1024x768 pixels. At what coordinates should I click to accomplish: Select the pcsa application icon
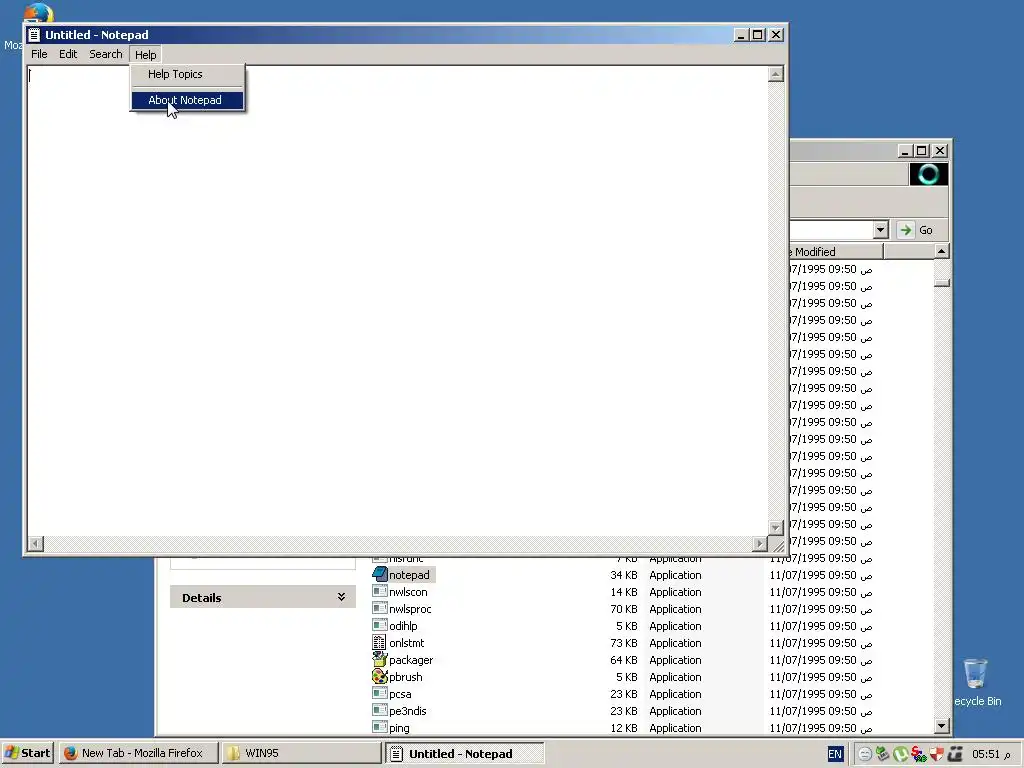pyautogui.click(x=379, y=693)
